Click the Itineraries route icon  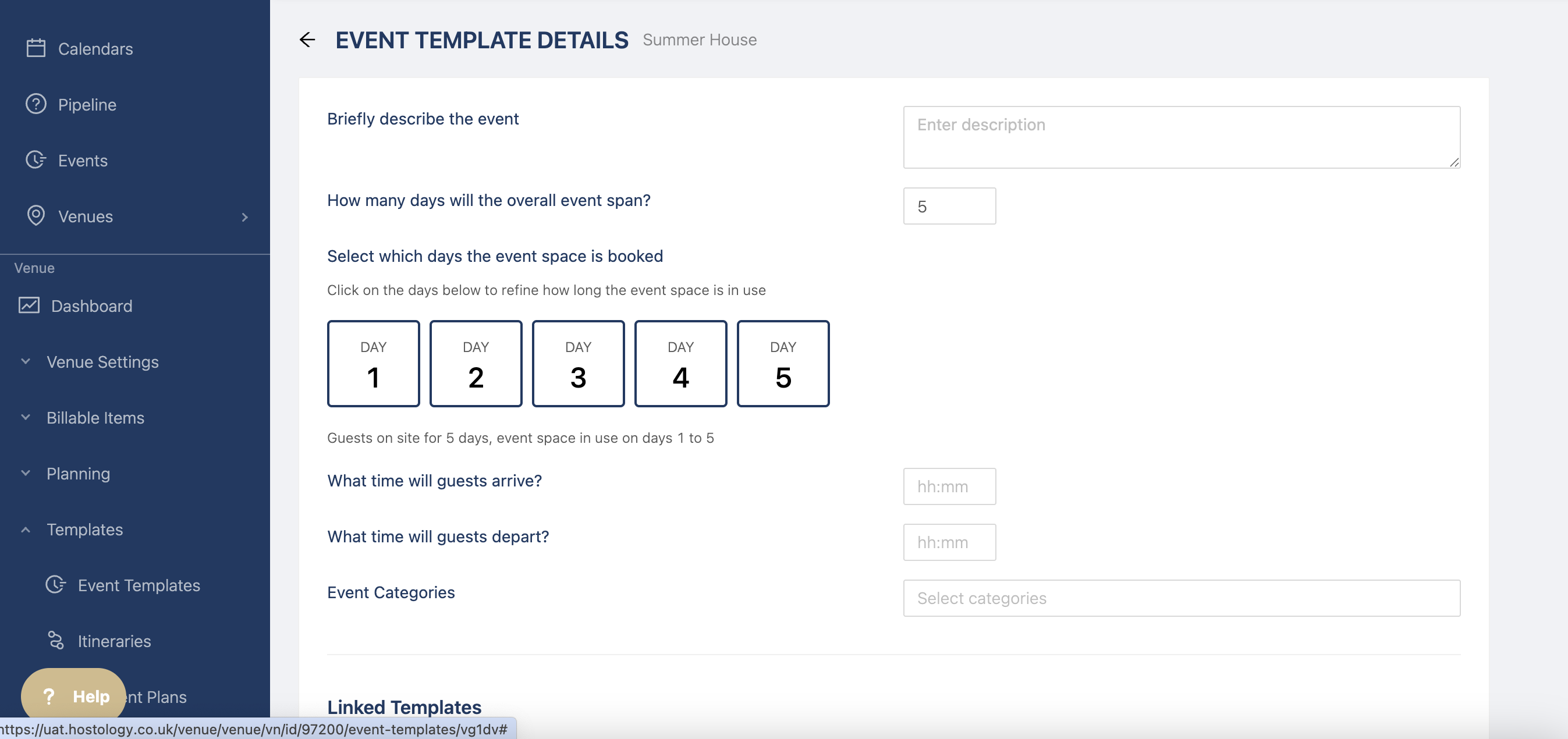(55, 641)
